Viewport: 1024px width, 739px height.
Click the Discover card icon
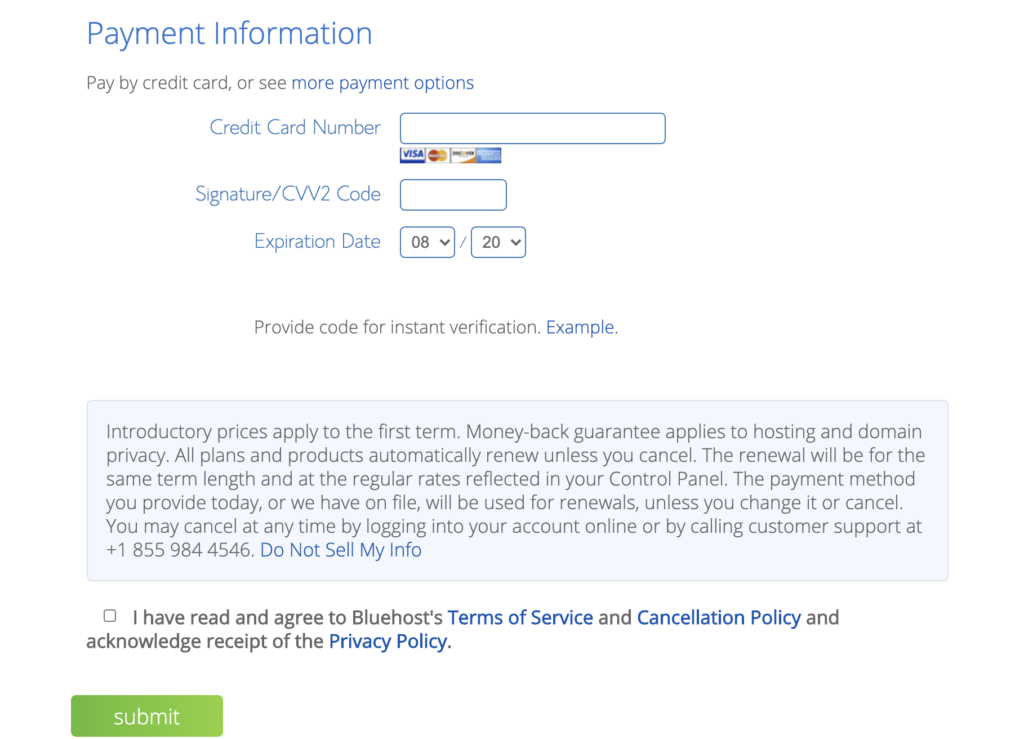point(463,155)
